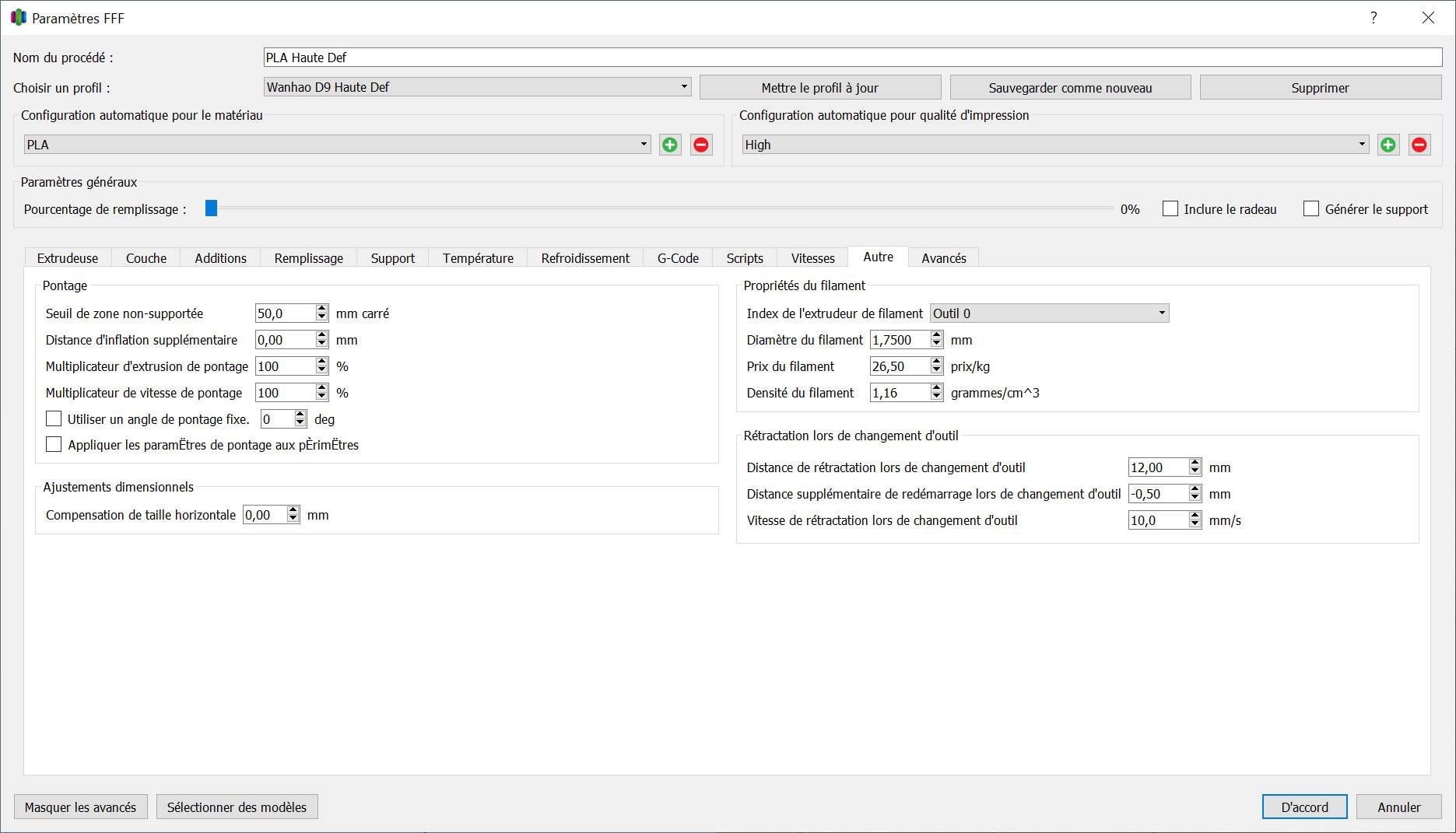Click the Densité du filament value field
This screenshot has width=1456, height=833.
pyautogui.click(x=900, y=393)
